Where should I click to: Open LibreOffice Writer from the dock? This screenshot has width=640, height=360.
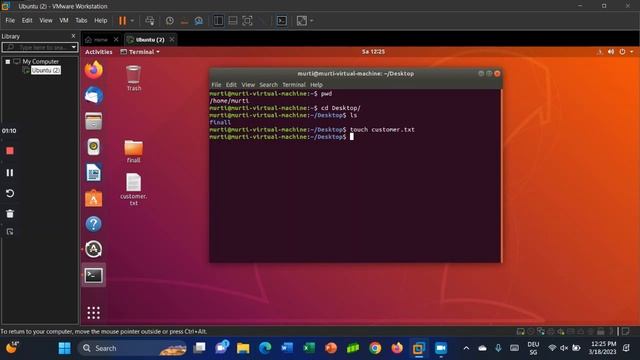[x=93, y=173]
